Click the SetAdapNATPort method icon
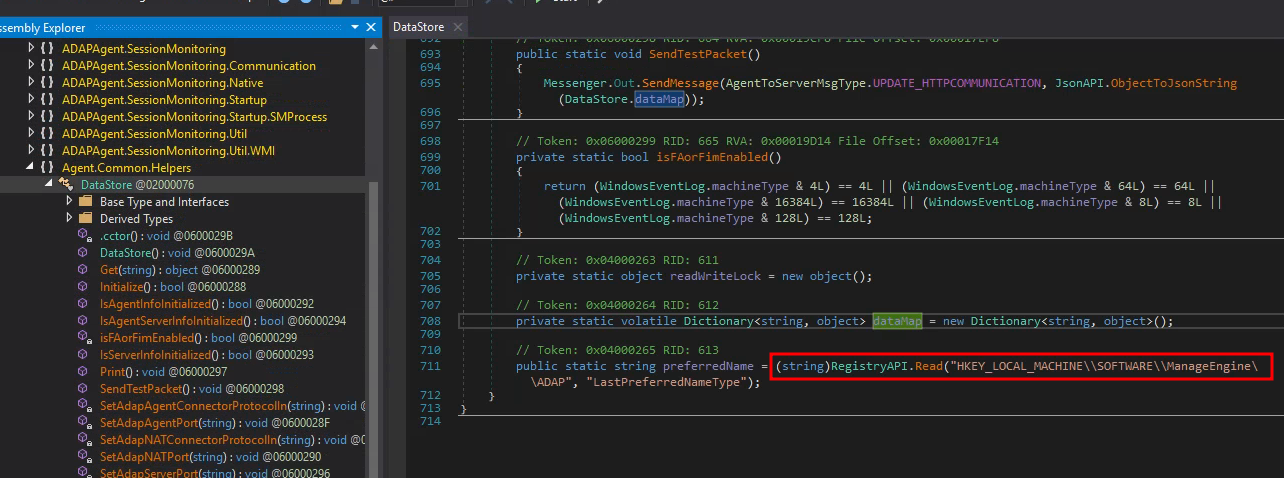The image size is (1284, 478). 84,456
